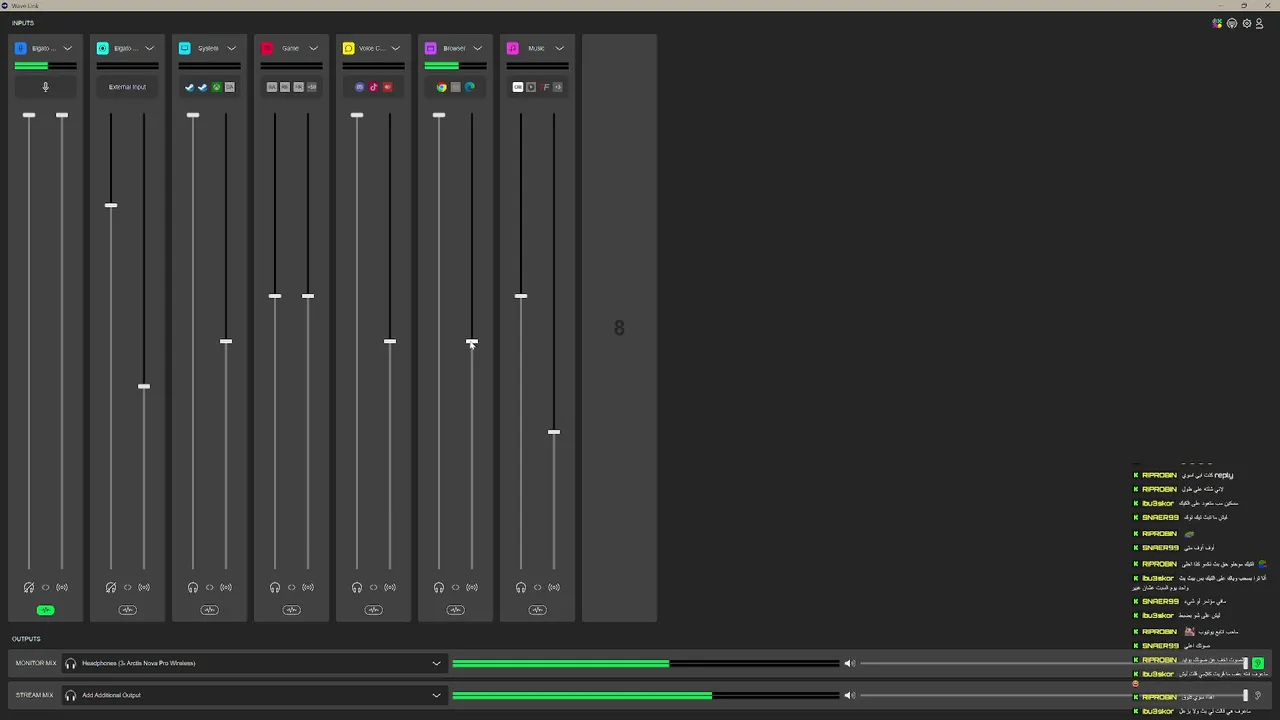Screen dimensions: 1280x720
Task: Click the External Input source button
Action: point(127,87)
